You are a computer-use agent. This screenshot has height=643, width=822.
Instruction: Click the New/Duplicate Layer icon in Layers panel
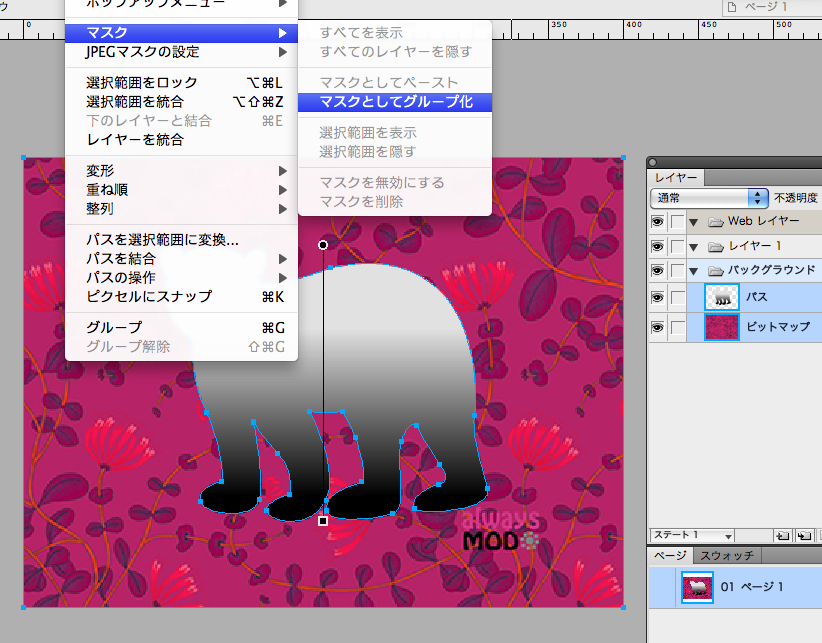click(781, 536)
